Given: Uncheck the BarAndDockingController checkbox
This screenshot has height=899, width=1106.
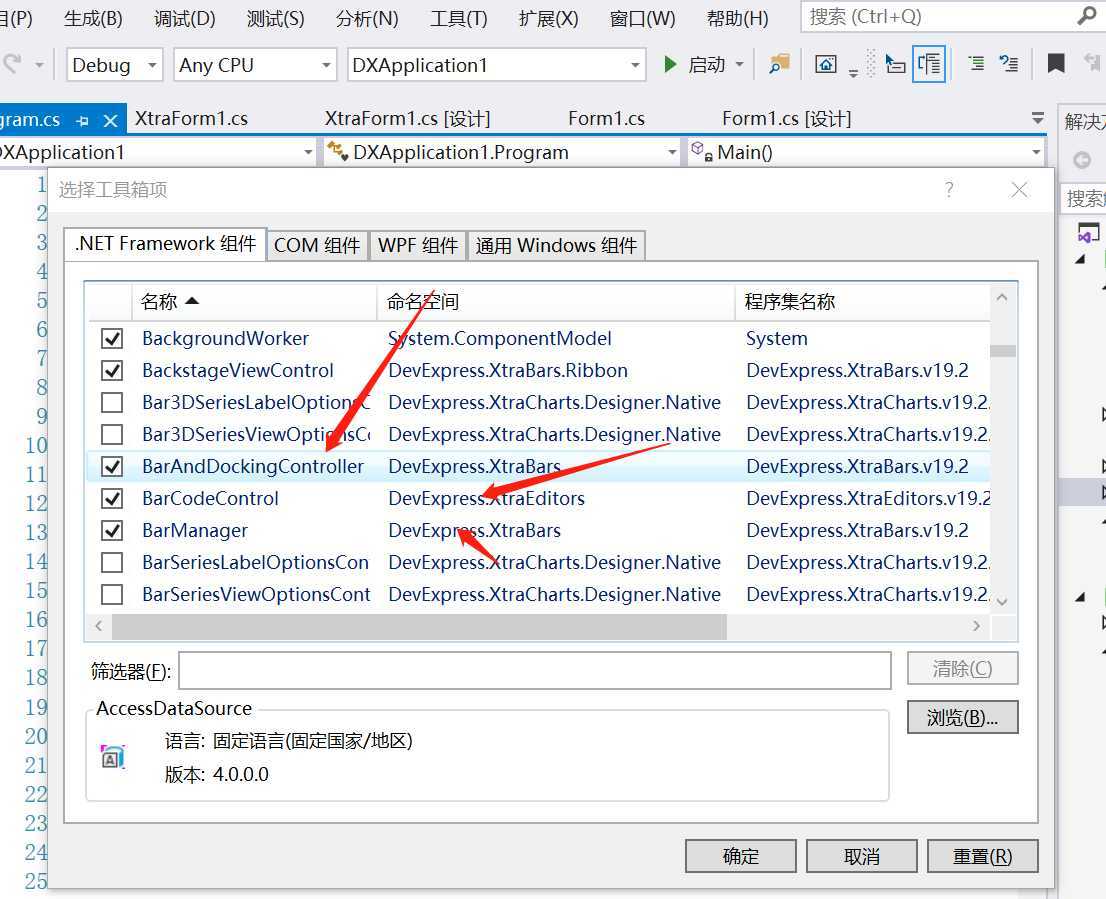Looking at the screenshot, I should point(111,467).
